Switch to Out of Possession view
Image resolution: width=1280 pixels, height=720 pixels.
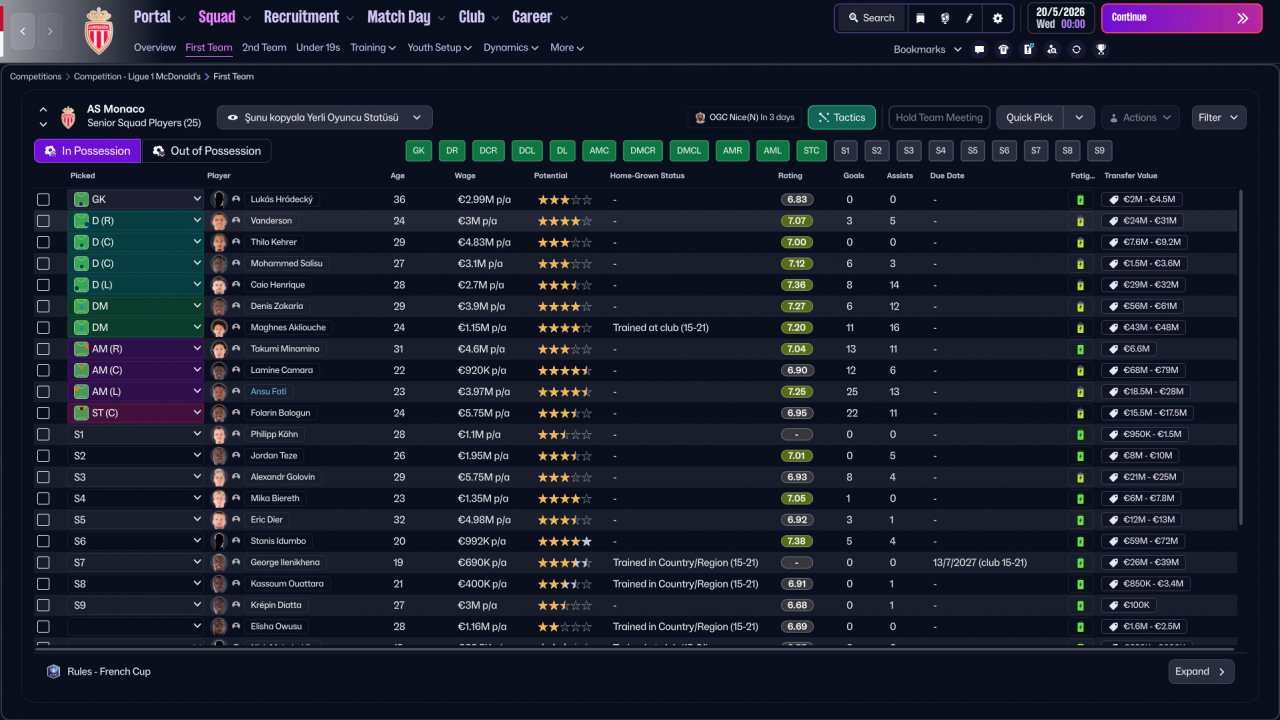click(207, 151)
